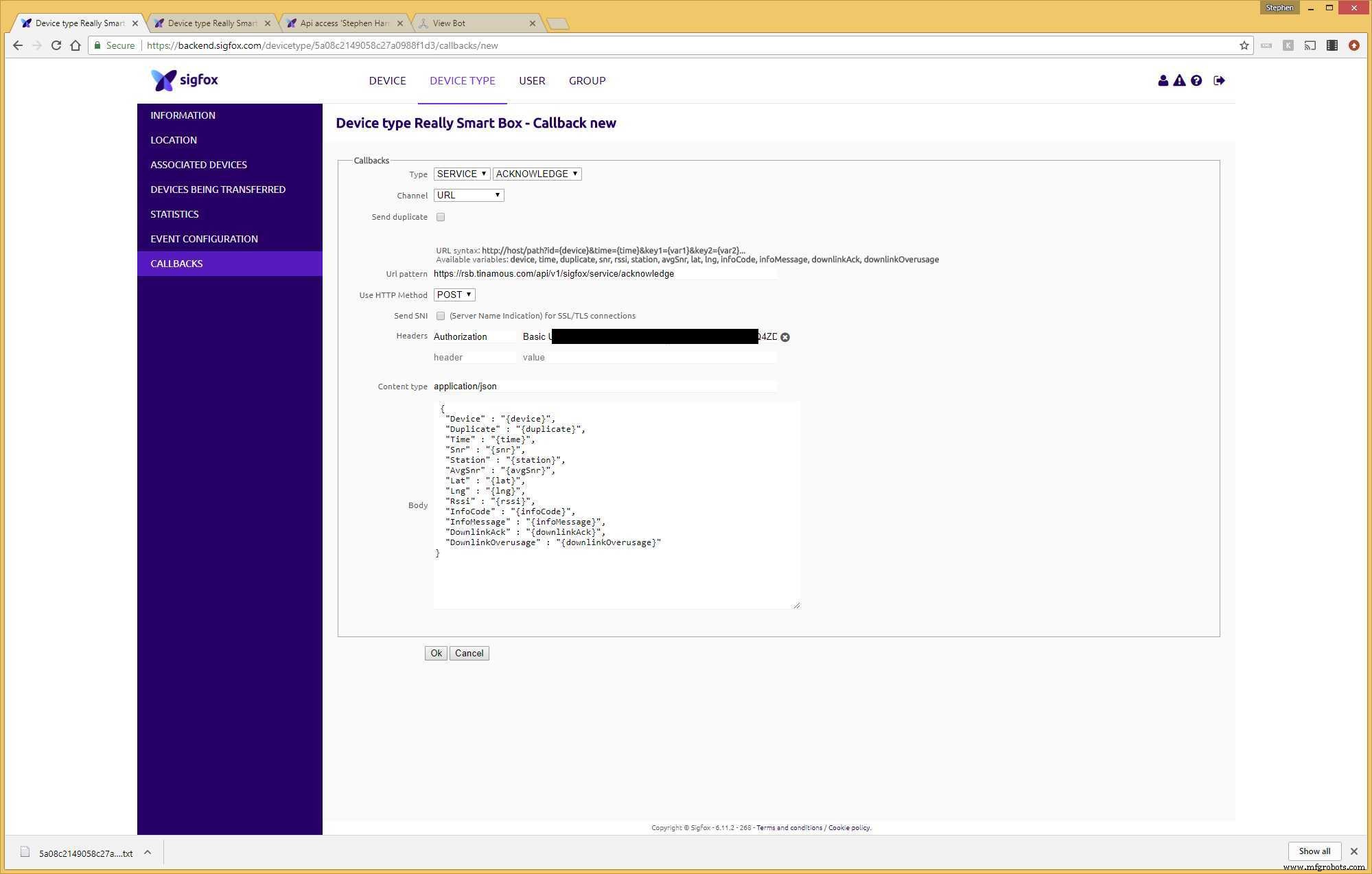Open the user profile icon

pos(1163,81)
